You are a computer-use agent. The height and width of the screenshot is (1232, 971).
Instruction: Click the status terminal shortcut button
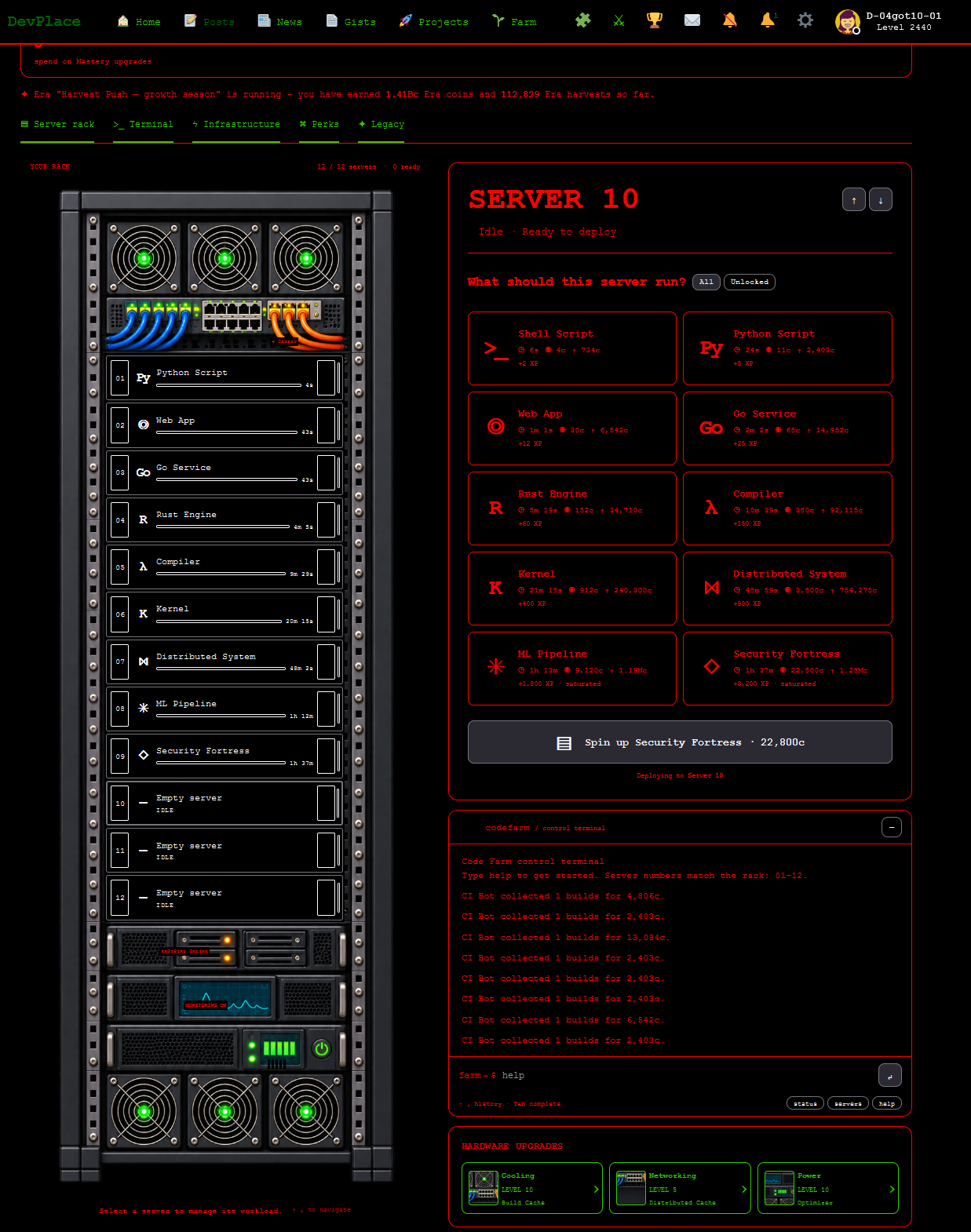point(805,1103)
